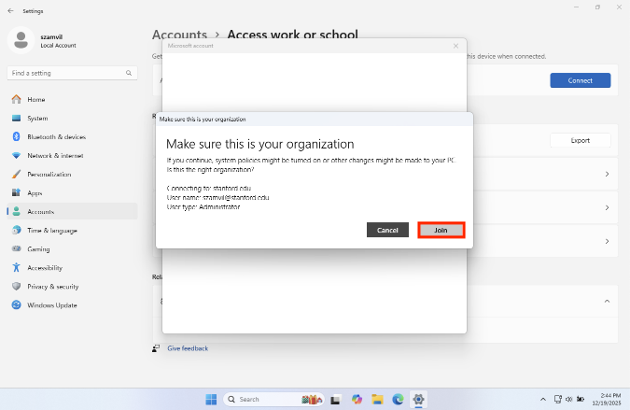Open the Home settings page
Image resolution: width=630 pixels, height=410 pixels.
point(72,99)
